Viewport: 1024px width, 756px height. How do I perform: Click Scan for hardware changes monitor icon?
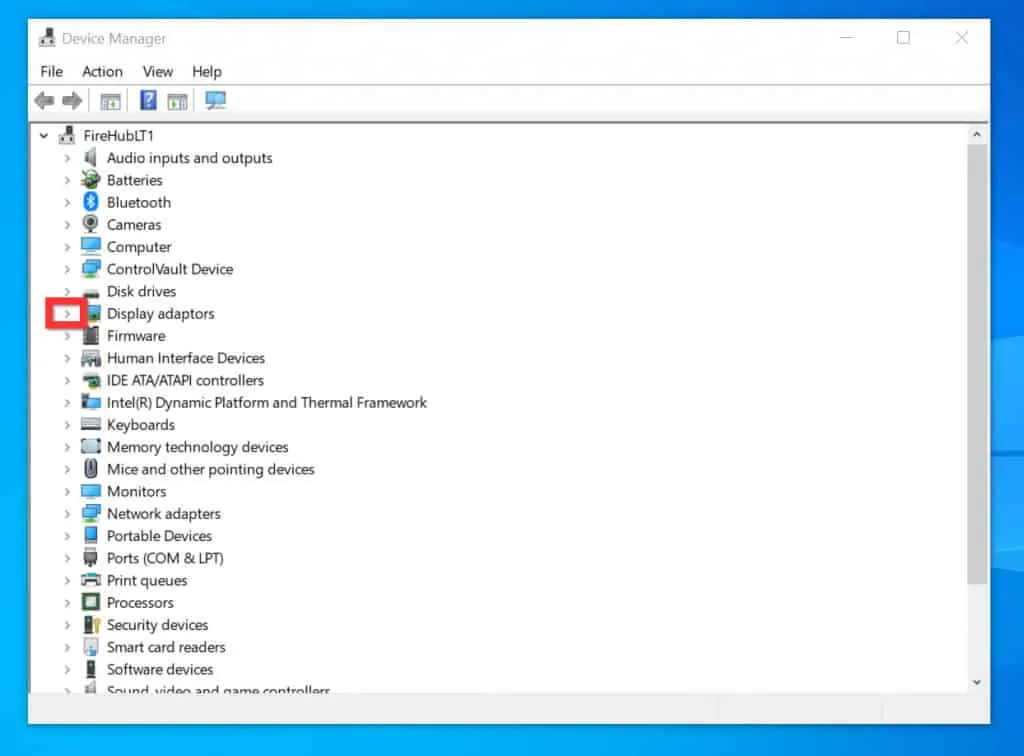pyautogui.click(x=215, y=100)
